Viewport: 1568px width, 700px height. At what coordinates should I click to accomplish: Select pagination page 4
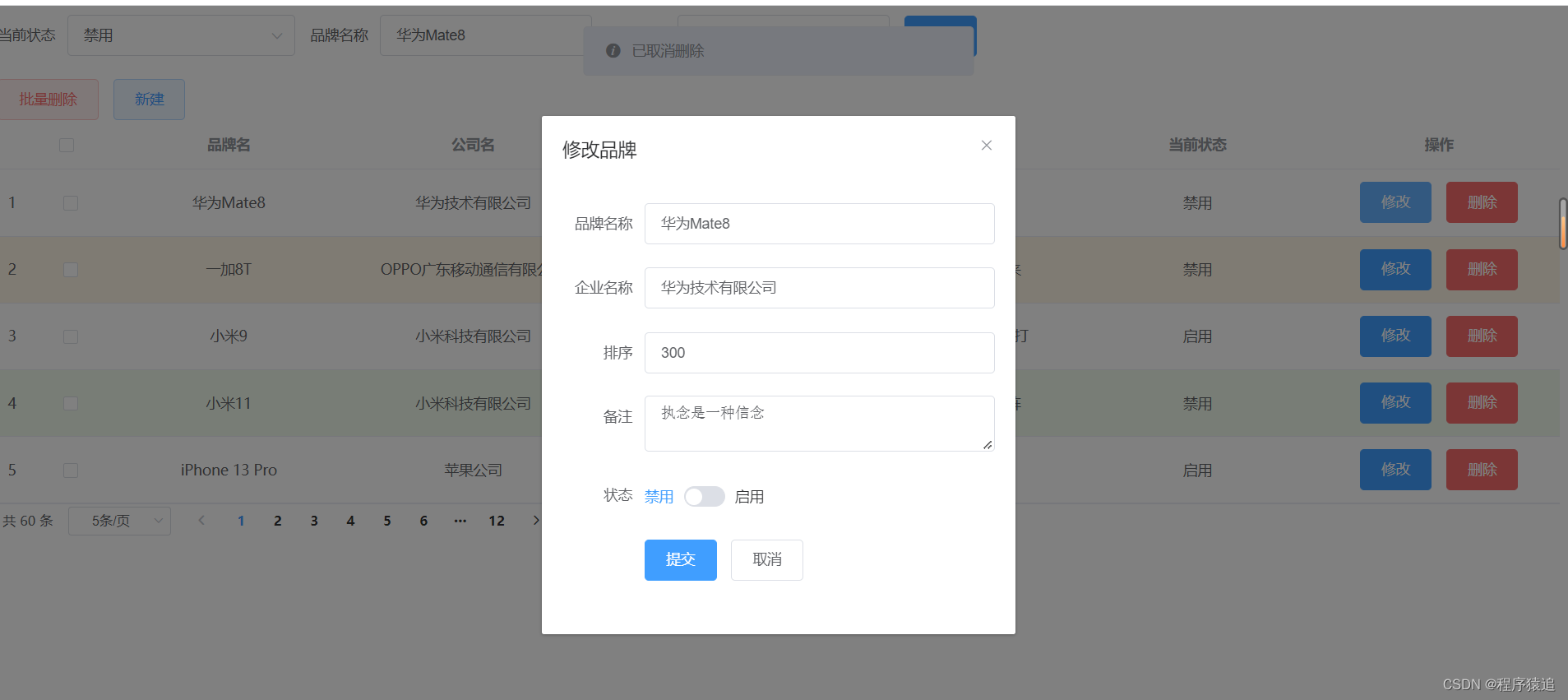point(350,521)
